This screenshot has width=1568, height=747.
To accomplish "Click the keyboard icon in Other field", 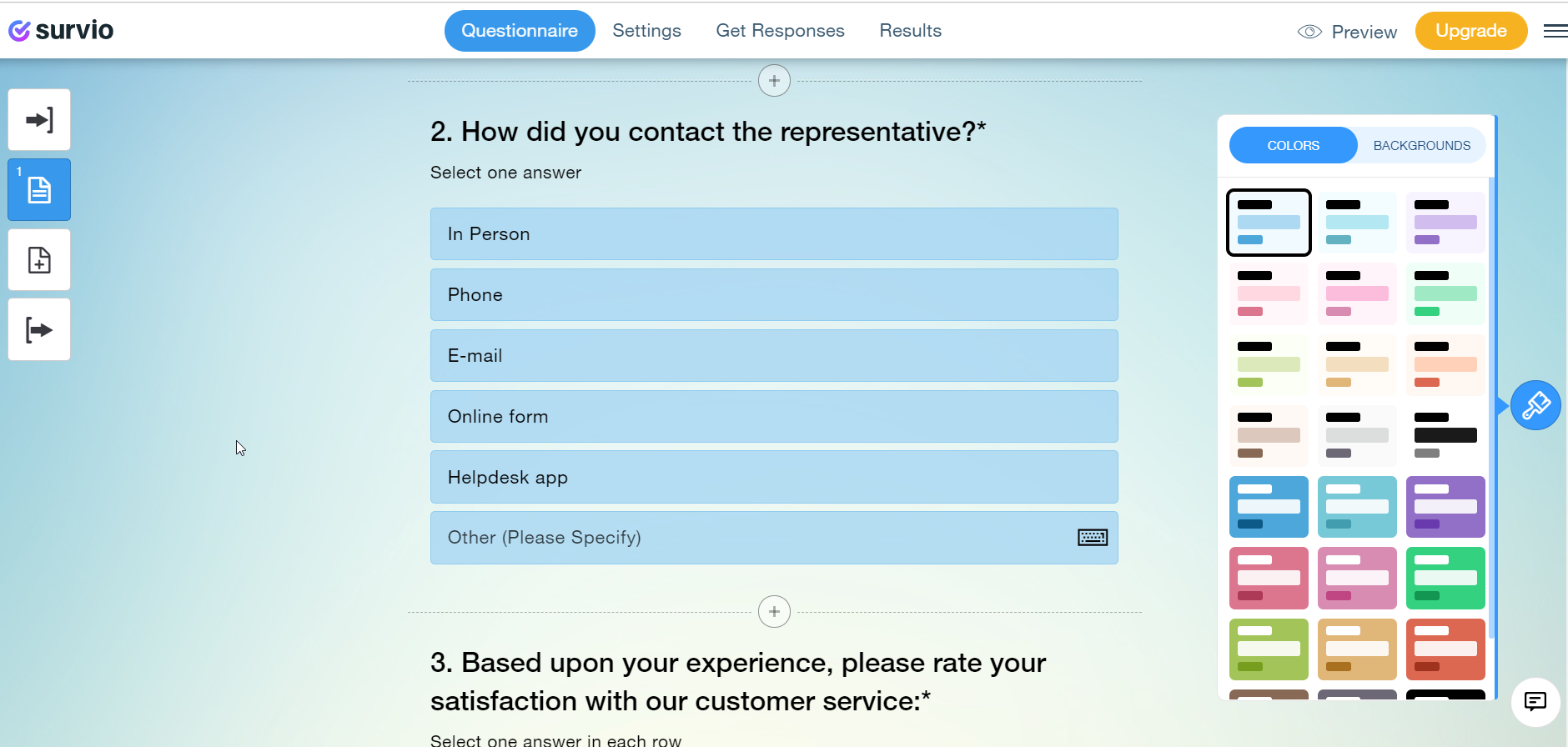I will coord(1092,538).
